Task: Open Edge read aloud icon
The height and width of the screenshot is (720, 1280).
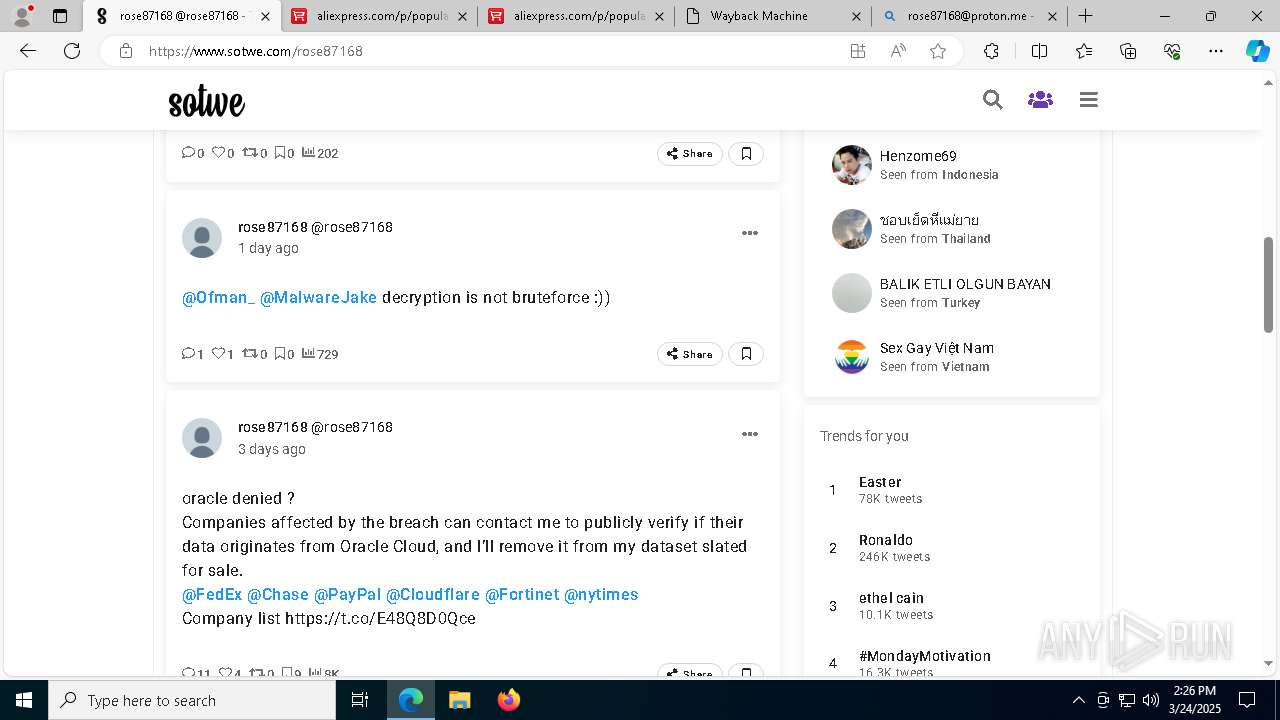Action: pyautogui.click(x=898, y=51)
